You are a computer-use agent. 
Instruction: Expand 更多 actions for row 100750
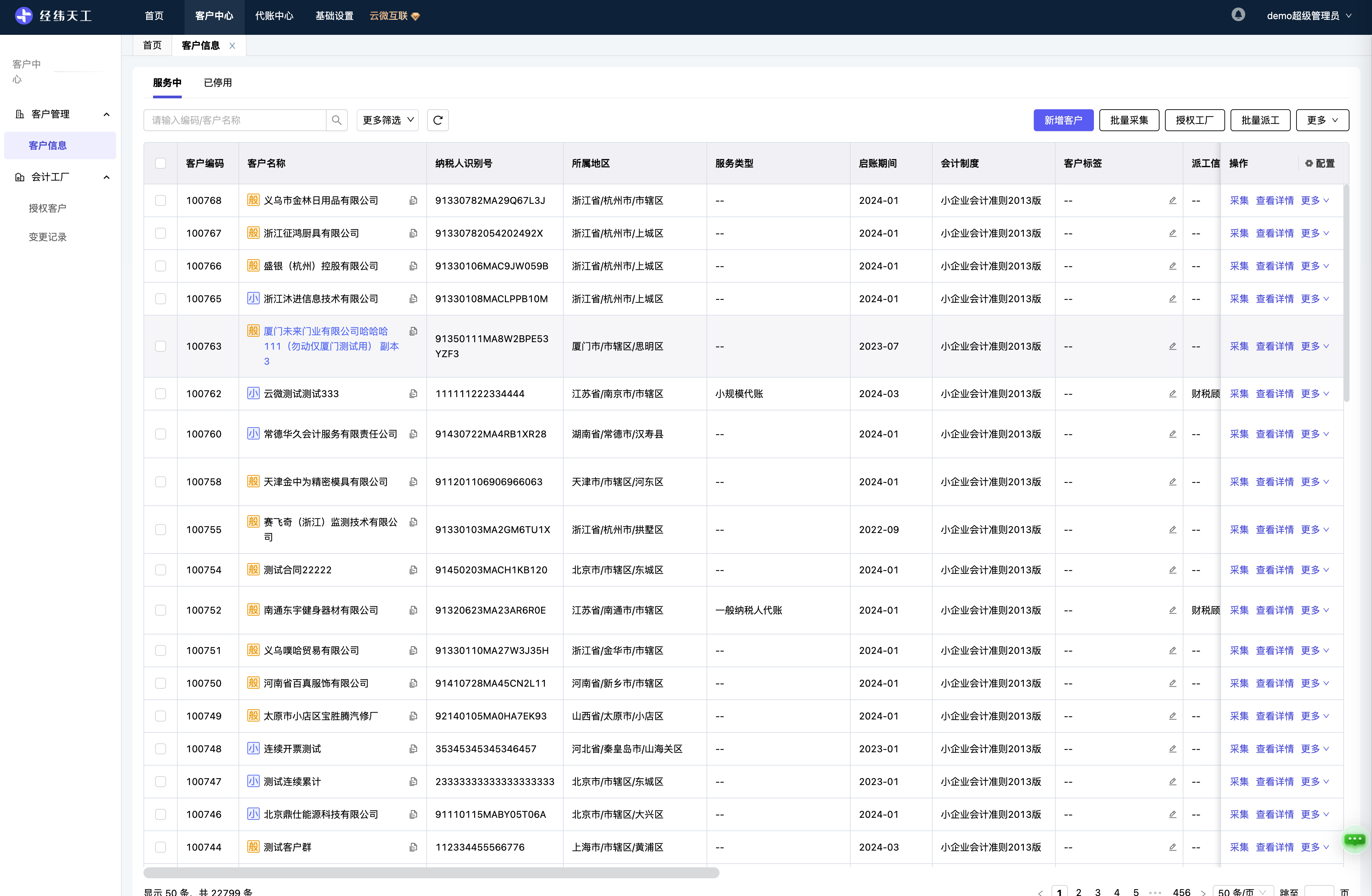(1315, 683)
